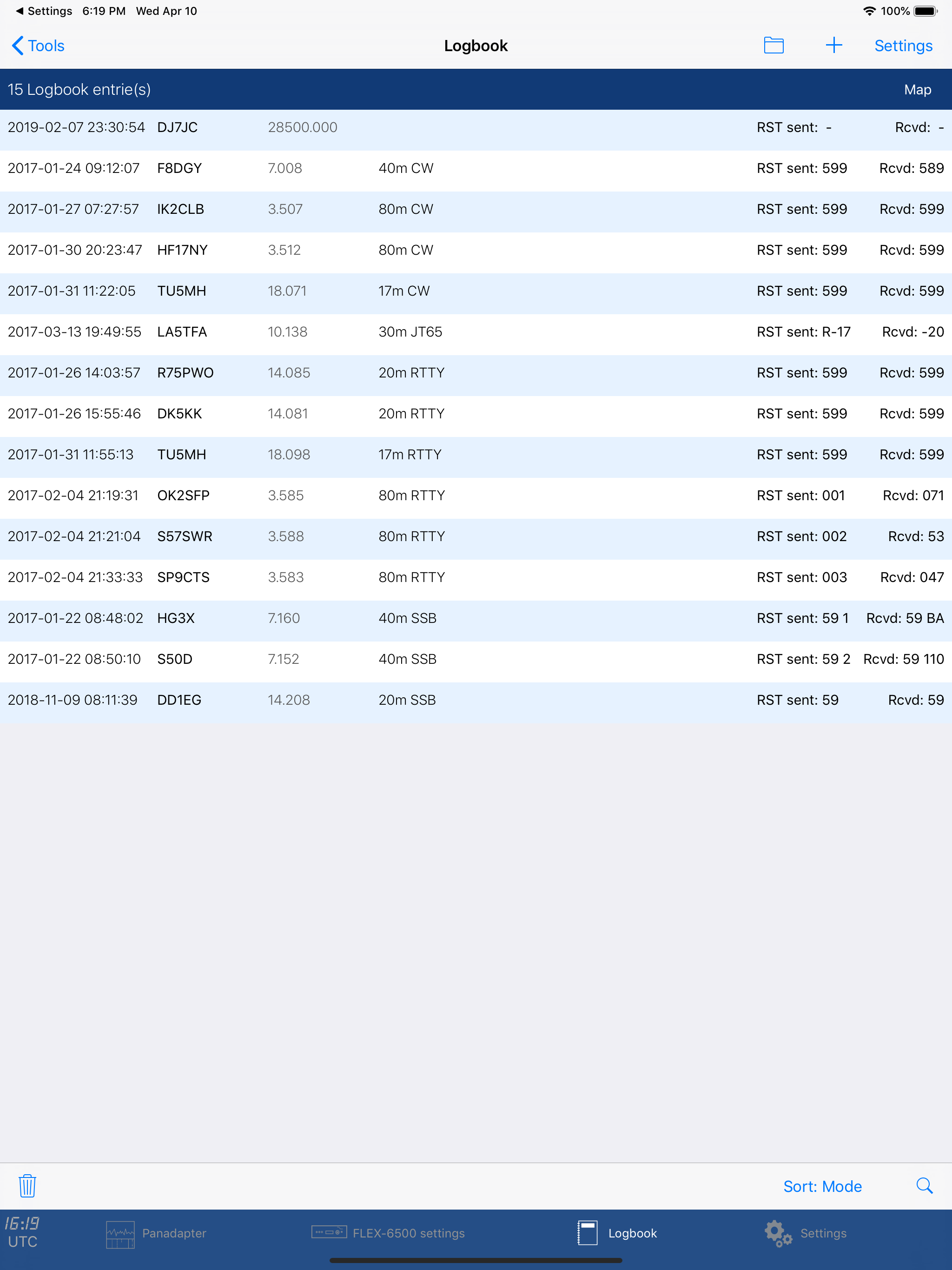Image resolution: width=952 pixels, height=1270 pixels.
Task: Switch to the Panadapter tab
Action: (156, 1233)
